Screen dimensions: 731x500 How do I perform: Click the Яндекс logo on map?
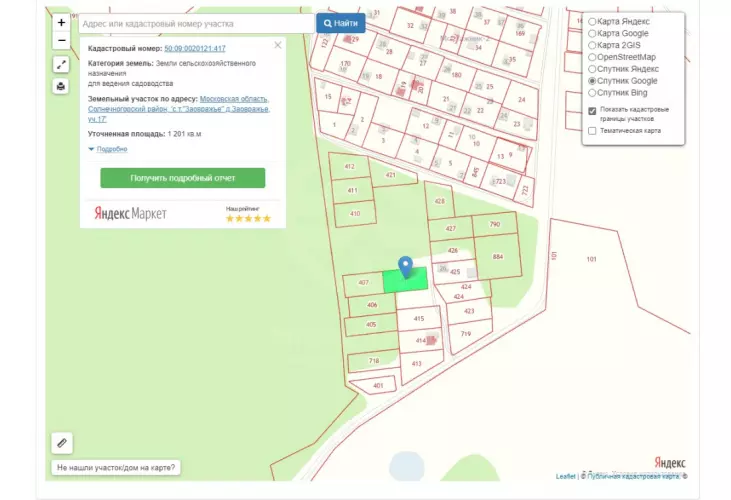click(x=670, y=463)
